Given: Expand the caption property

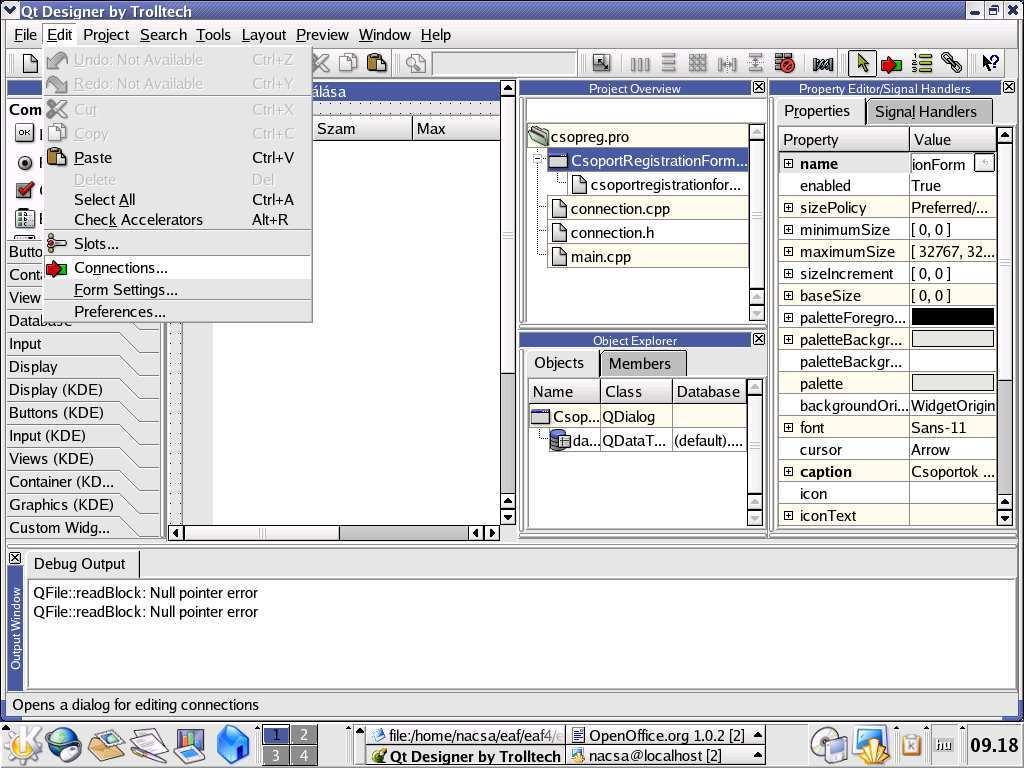Looking at the screenshot, I should pyautogui.click(x=788, y=471).
